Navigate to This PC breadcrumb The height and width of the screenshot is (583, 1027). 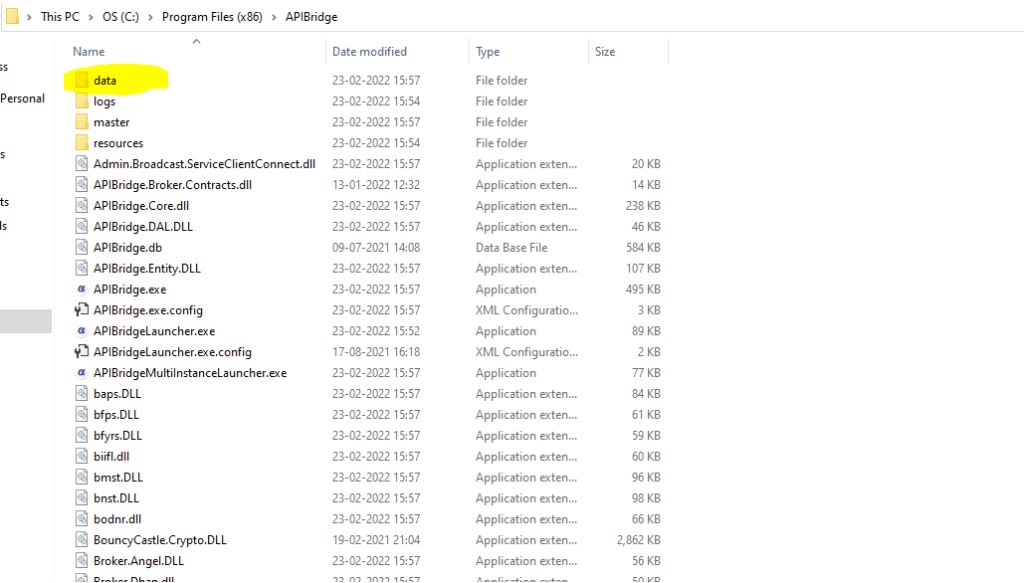coord(60,17)
